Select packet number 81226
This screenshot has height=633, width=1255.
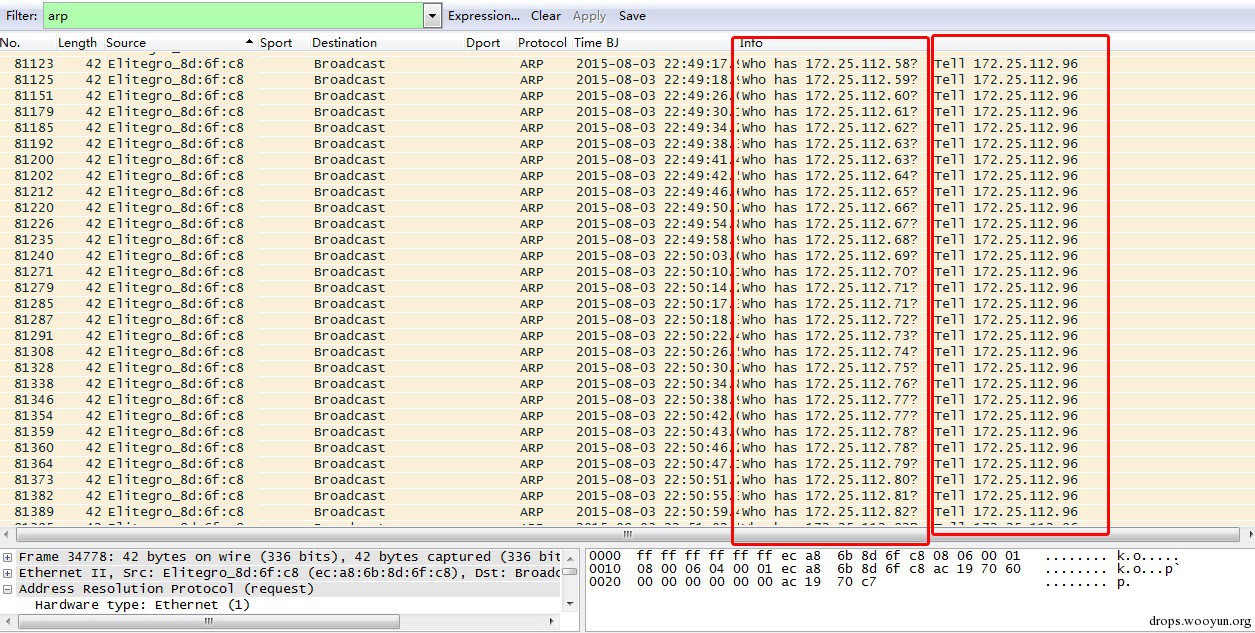pos(34,224)
